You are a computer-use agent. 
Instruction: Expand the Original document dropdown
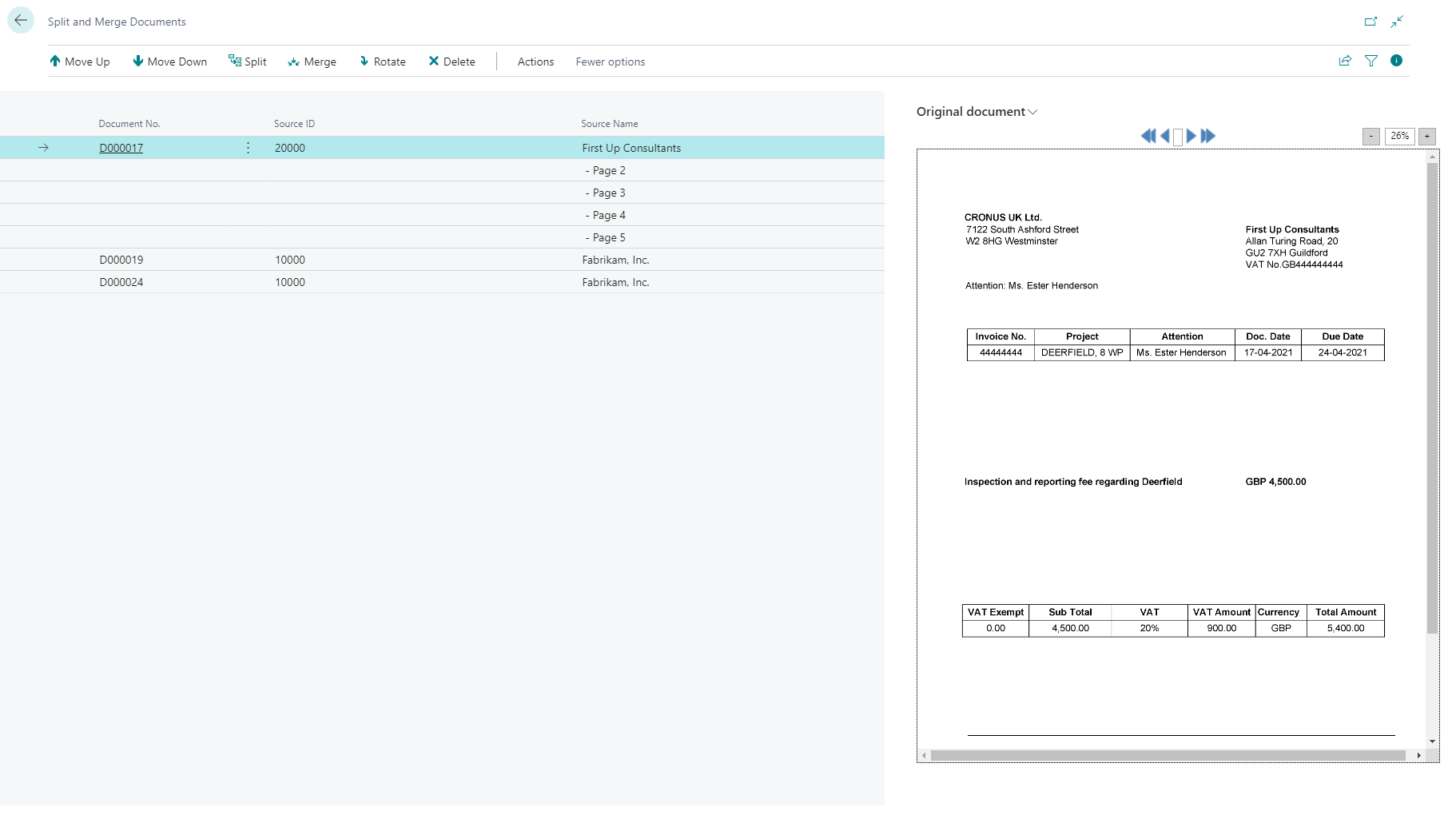[x=977, y=112]
